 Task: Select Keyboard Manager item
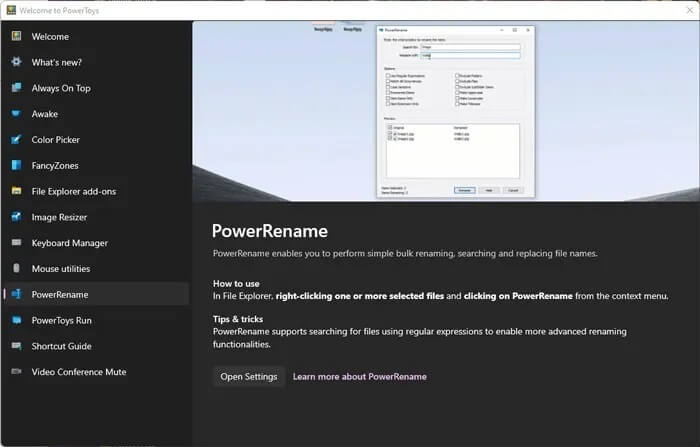point(95,243)
